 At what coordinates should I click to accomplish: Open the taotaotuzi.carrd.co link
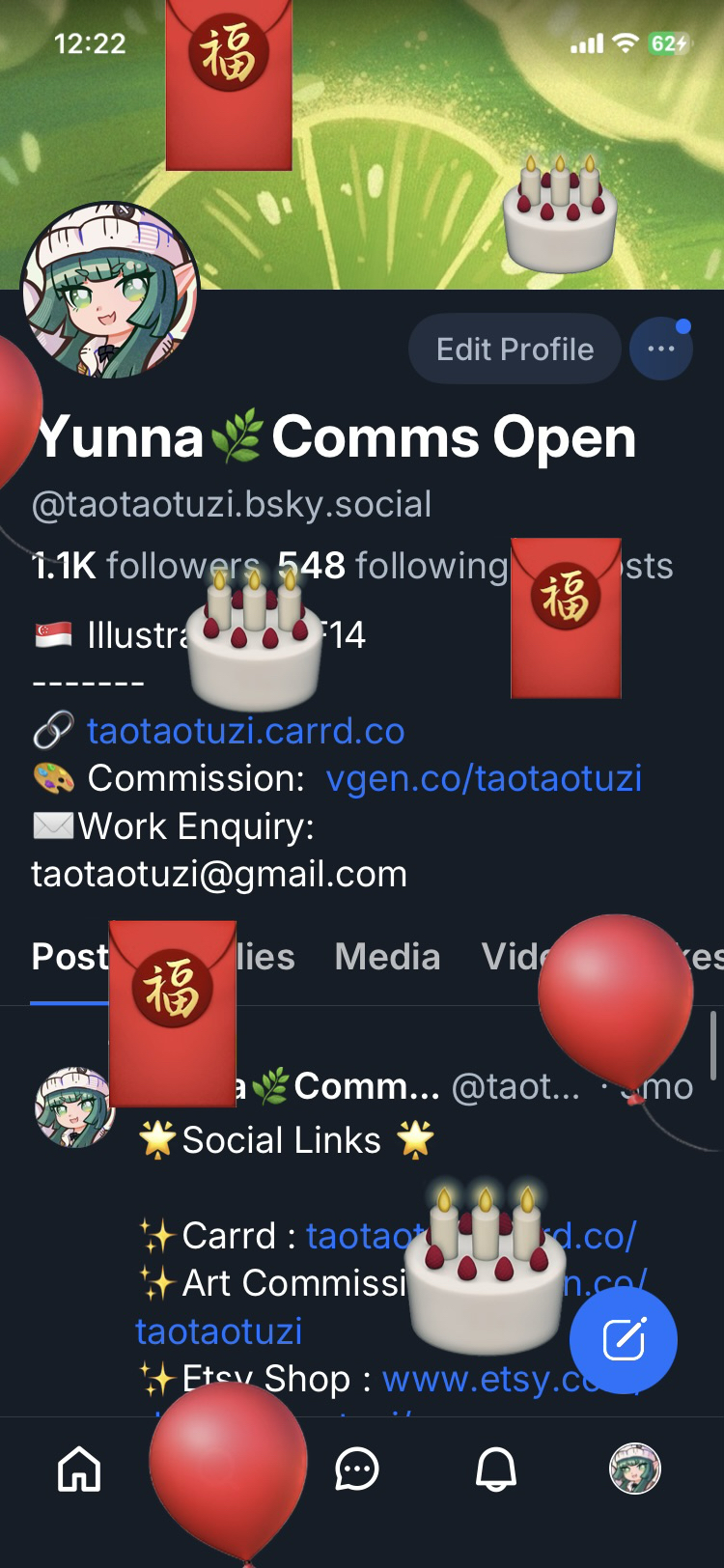click(246, 732)
